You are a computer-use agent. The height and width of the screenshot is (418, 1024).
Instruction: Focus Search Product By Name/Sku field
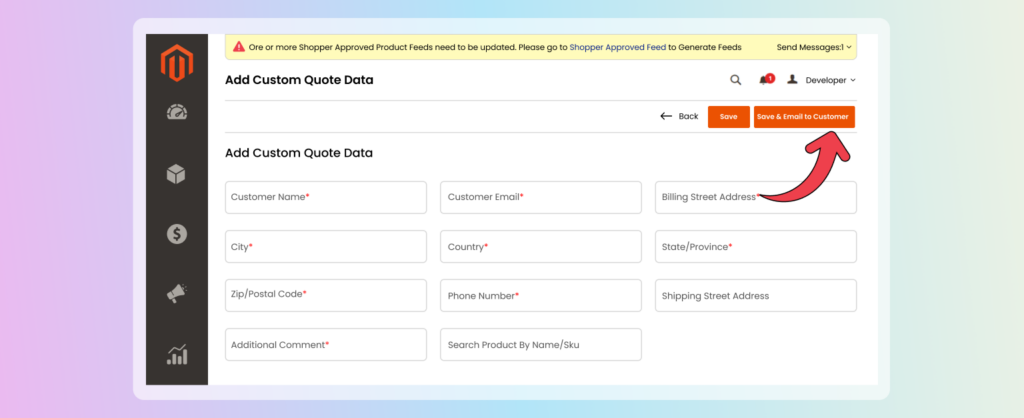pyautogui.click(x=540, y=344)
